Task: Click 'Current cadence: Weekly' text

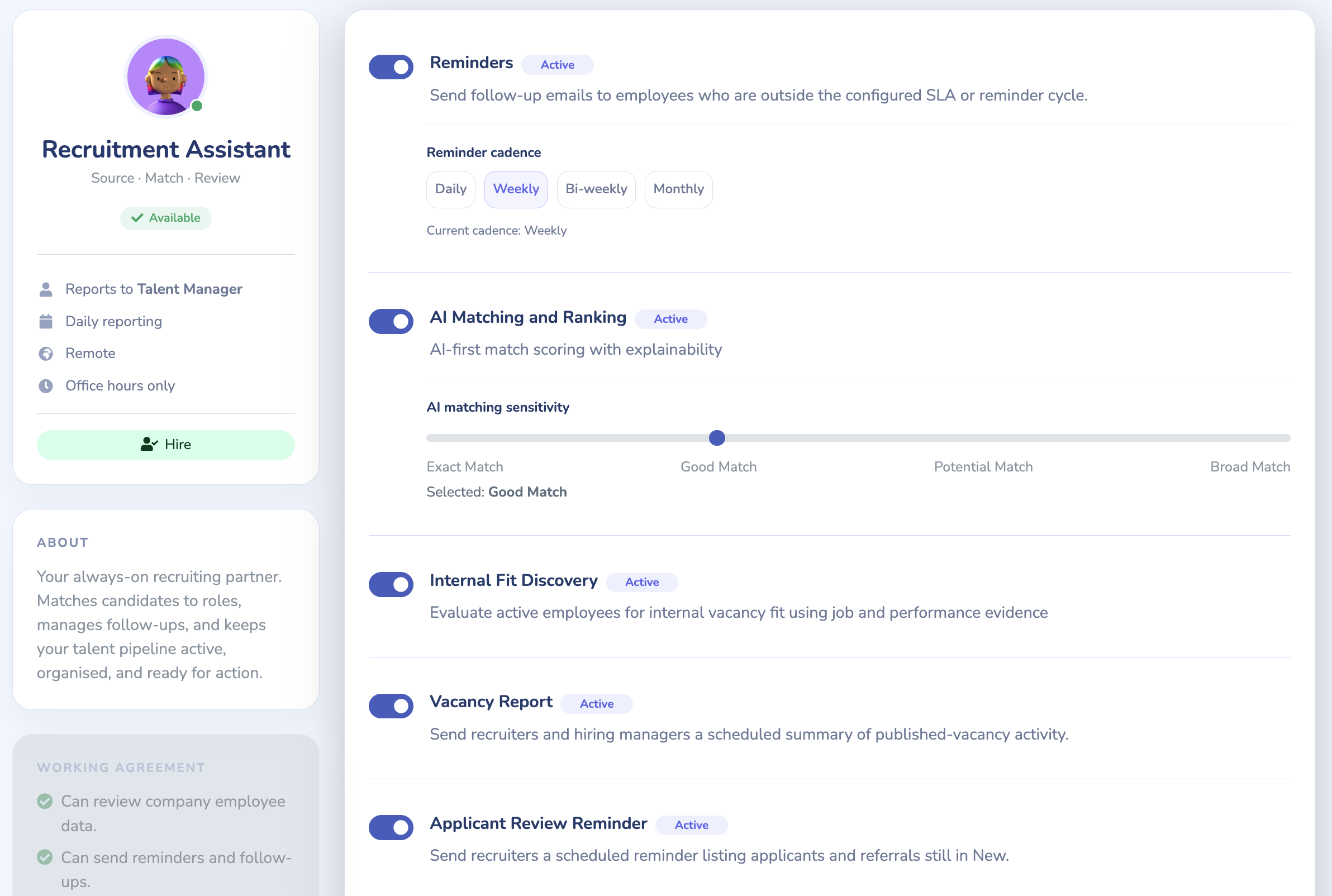Action: [497, 230]
